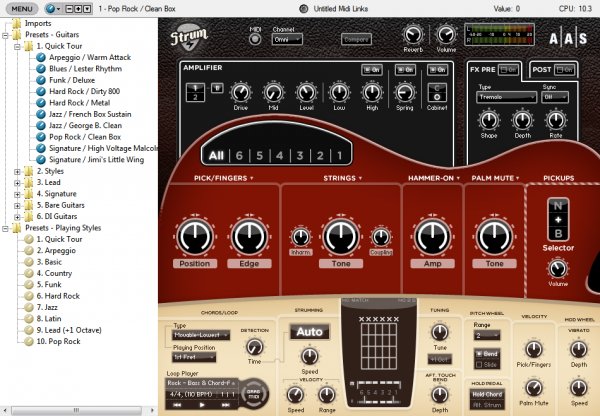Click the AAS logo

(x=568, y=39)
